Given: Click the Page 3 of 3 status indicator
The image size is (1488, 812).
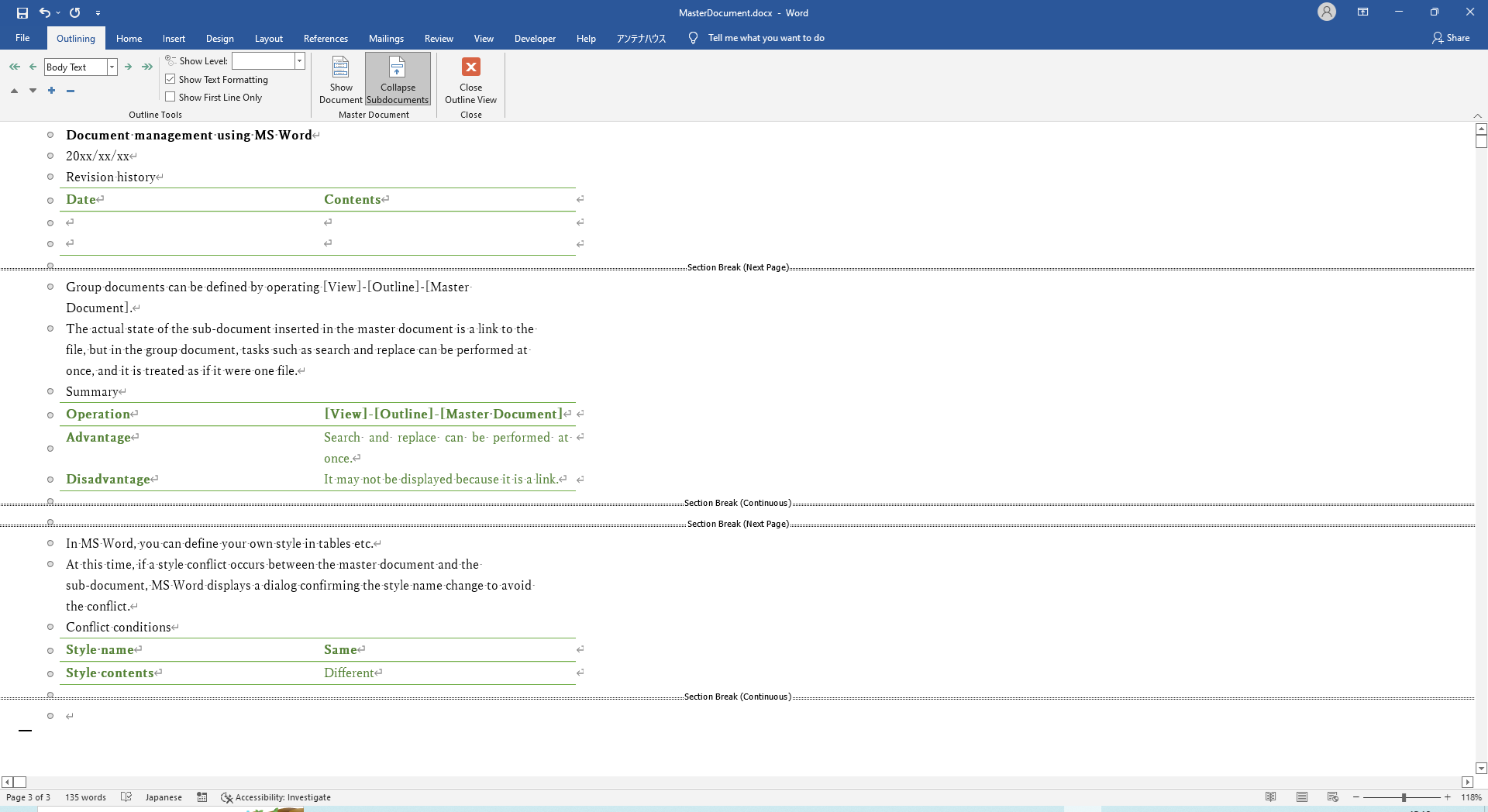Looking at the screenshot, I should point(28,797).
